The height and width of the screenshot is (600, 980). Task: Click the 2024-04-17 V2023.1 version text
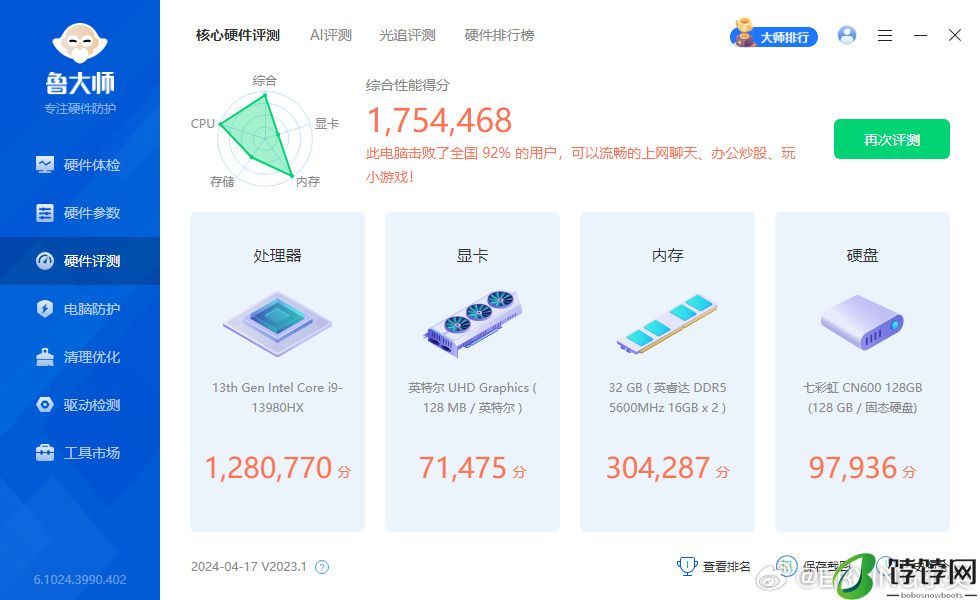coord(249,567)
